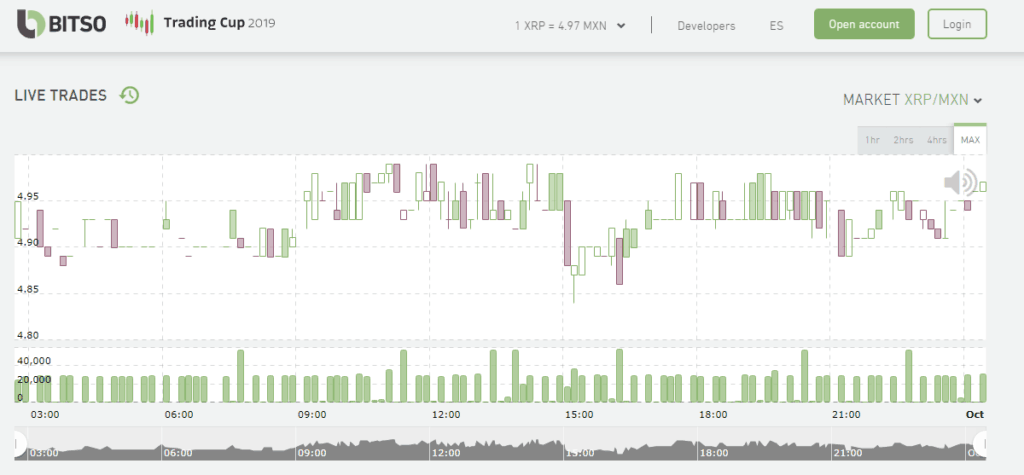The width and height of the screenshot is (1024, 475).
Task: Click the navigator area at 12:00
Action: (x=447, y=452)
